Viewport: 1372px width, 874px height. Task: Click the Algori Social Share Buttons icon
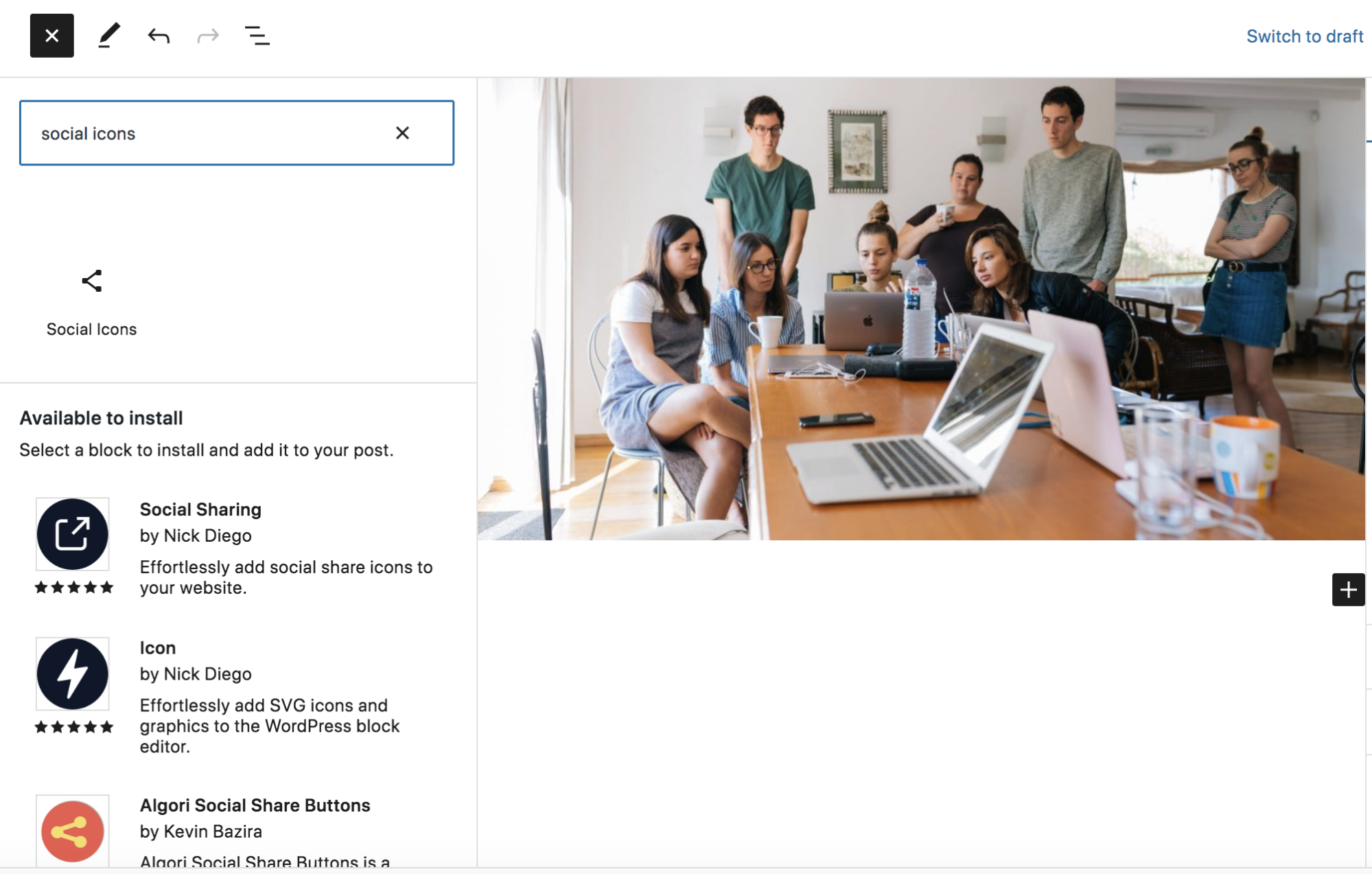point(72,831)
